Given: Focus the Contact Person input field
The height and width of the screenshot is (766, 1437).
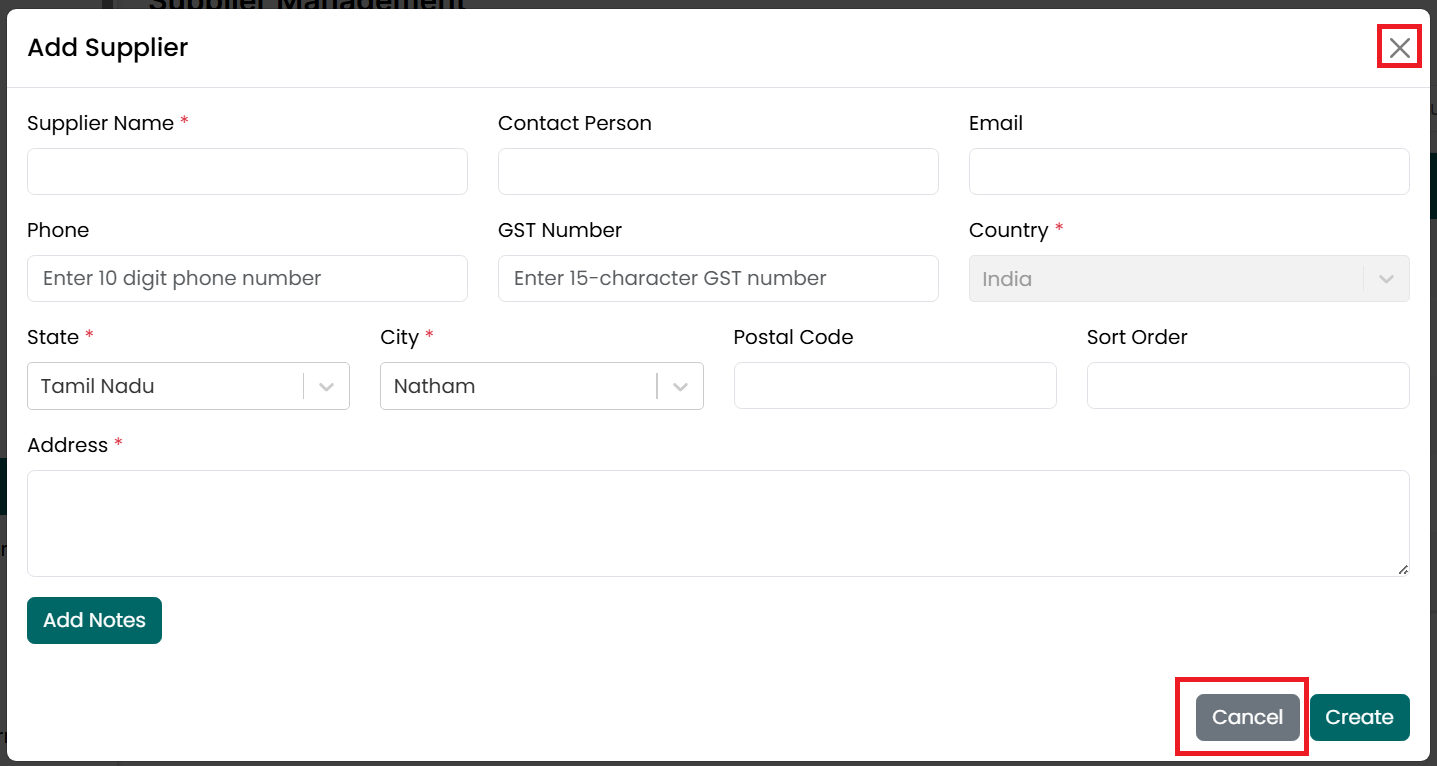Looking at the screenshot, I should pyautogui.click(x=718, y=171).
